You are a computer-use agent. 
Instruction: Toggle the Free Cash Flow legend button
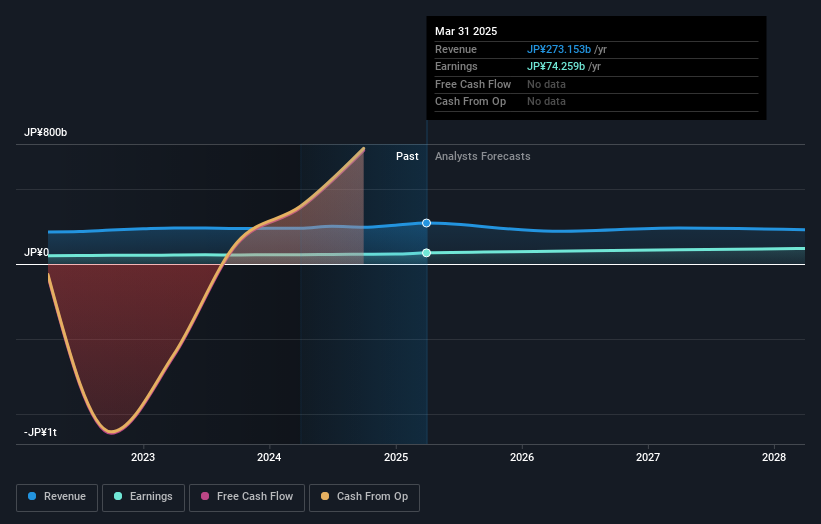247,497
